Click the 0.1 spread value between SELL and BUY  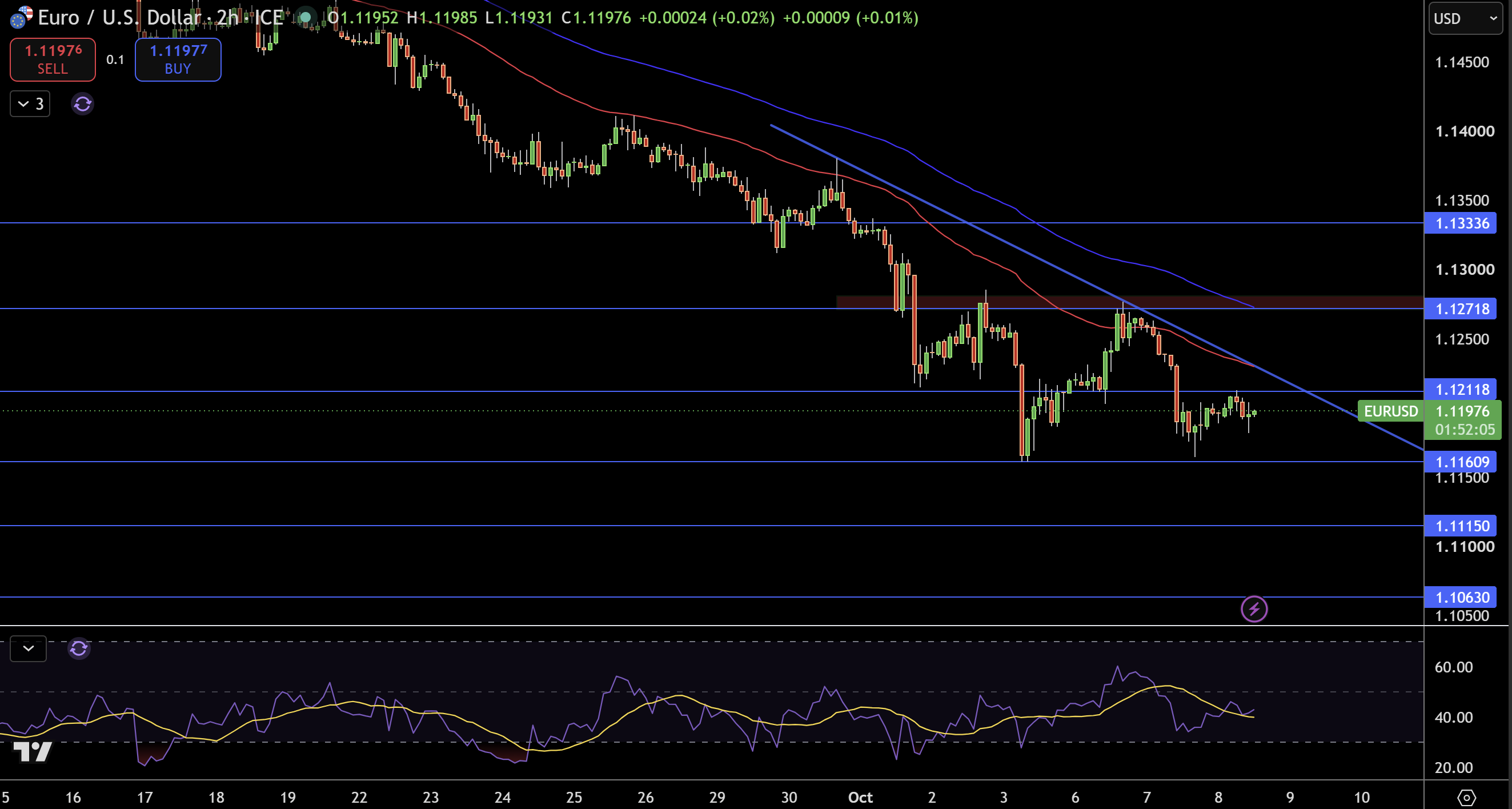point(115,59)
